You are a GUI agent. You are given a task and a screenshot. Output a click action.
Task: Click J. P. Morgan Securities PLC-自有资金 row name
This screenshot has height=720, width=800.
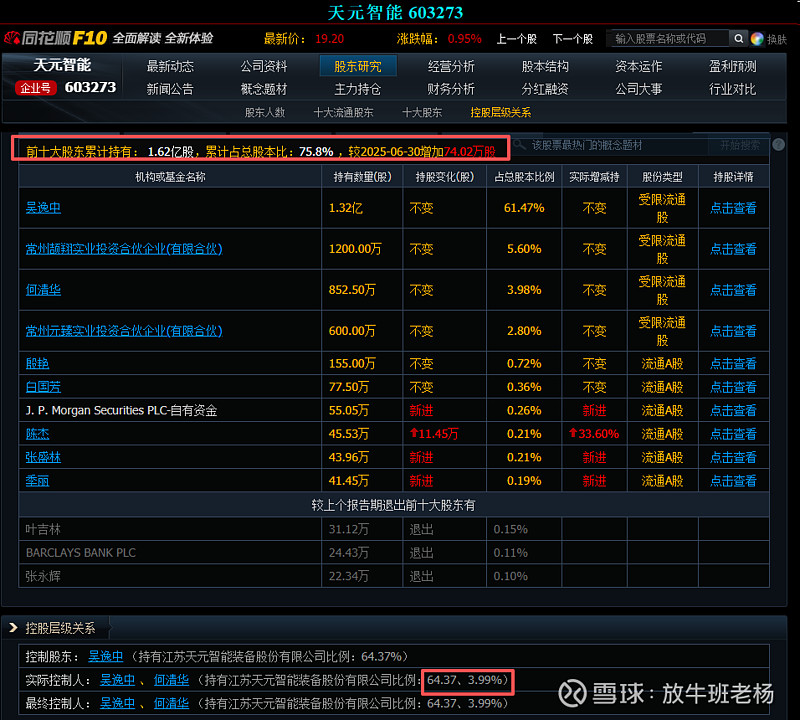tap(121, 410)
